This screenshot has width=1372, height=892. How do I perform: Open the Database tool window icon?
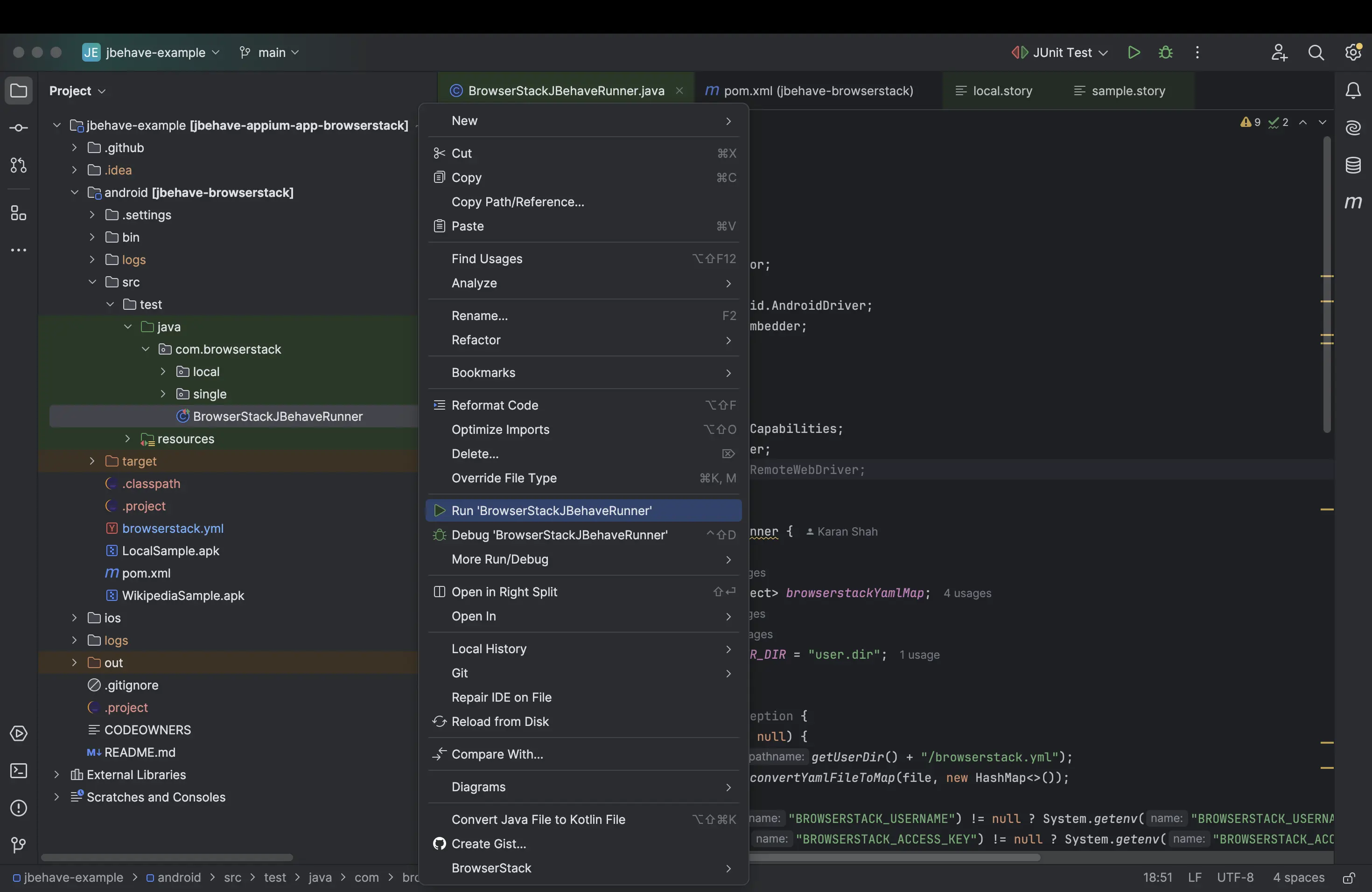click(x=1352, y=165)
